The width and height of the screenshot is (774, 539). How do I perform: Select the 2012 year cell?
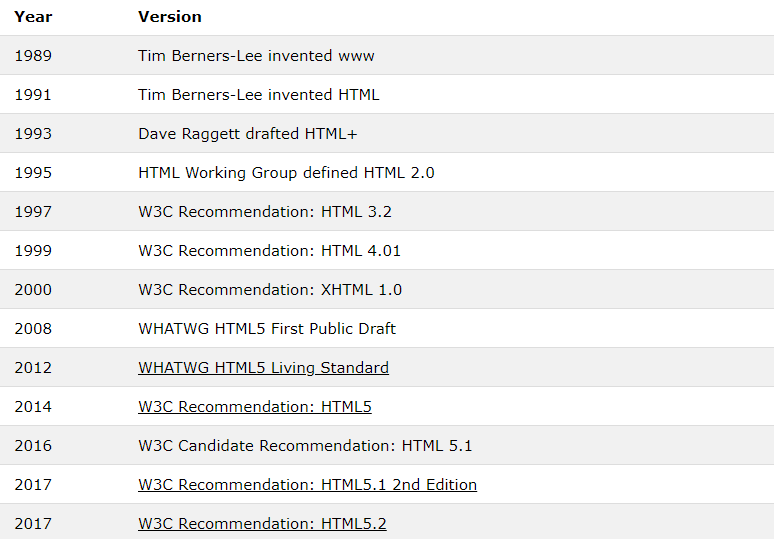33,368
